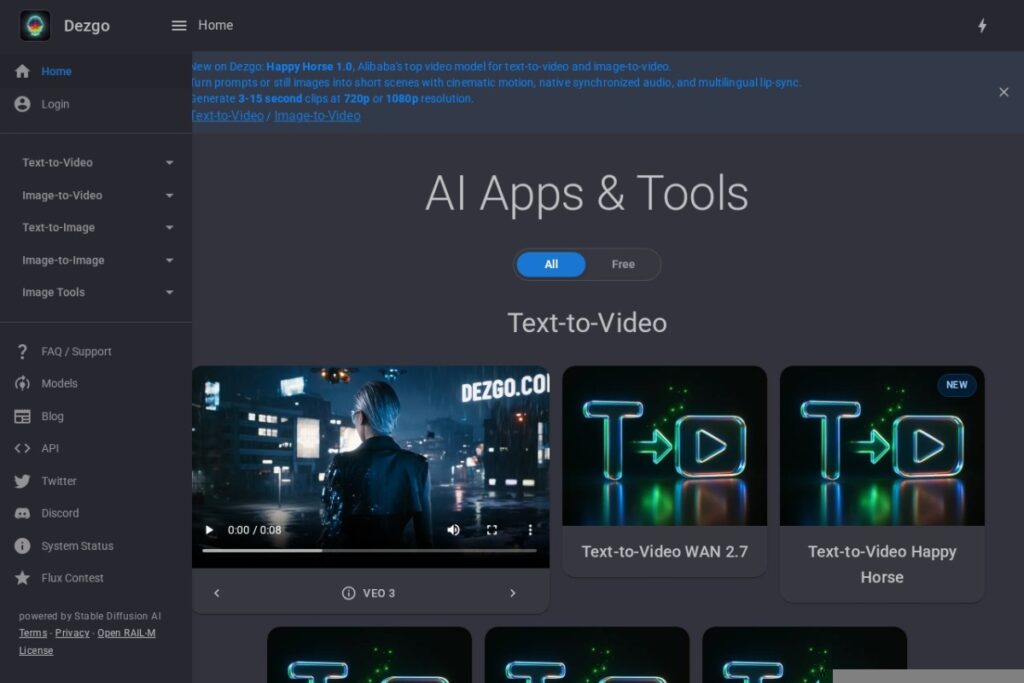Viewport: 1024px width, 683px height.
Task: Expand the Image-to-Image sidebar menu
Action: (96, 260)
